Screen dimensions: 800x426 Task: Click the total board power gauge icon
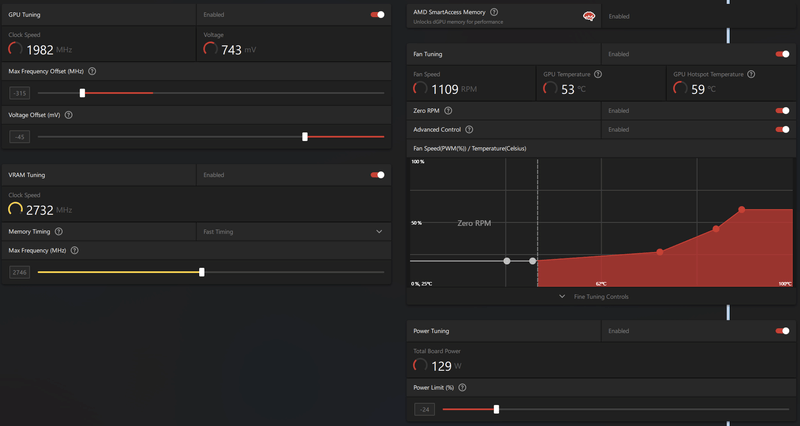420,365
